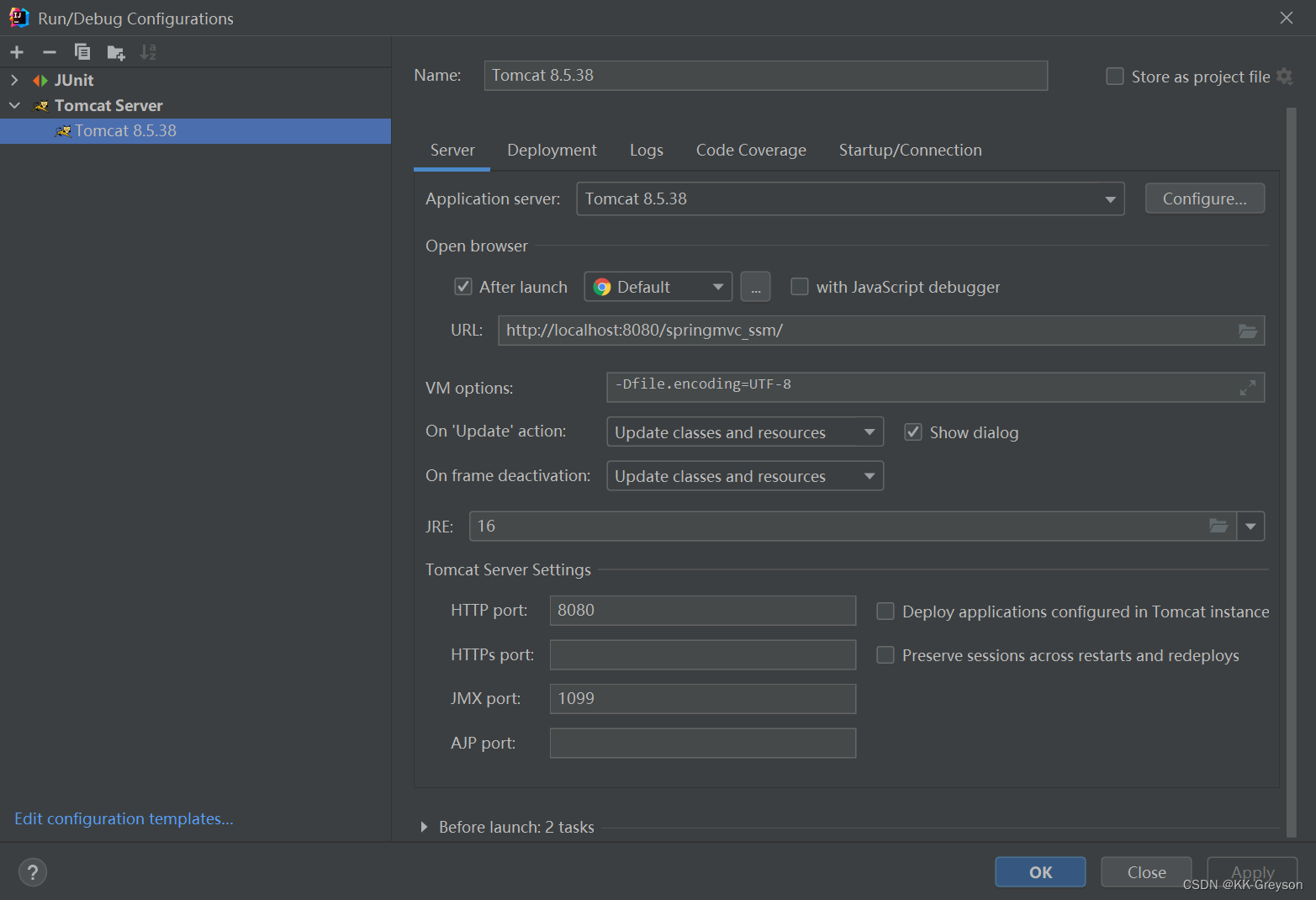Screen dimensions: 1316x900
Task: Create a new configuration folder
Action: 116,53
